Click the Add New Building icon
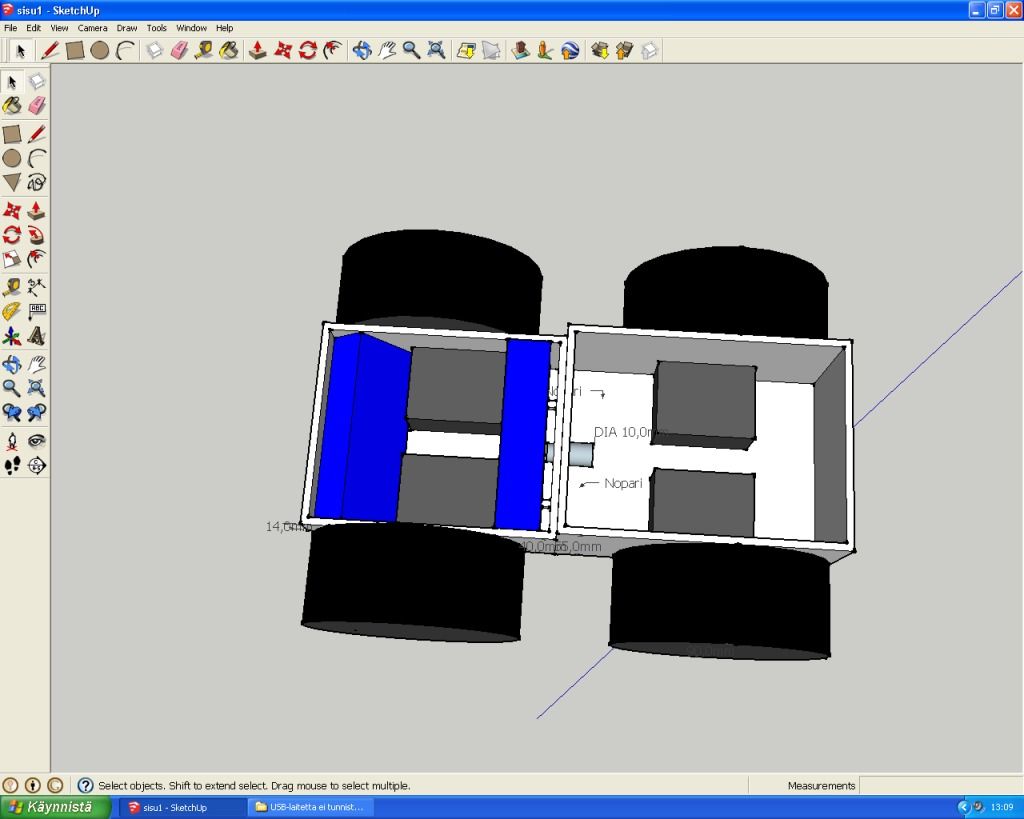1024x819 pixels. tap(520, 50)
